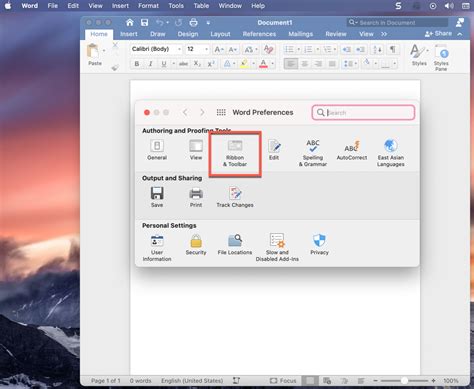Image resolution: width=474 pixels, height=389 pixels.
Task: Open Spelling & Grammar preferences
Action: click(x=313, y=153)
